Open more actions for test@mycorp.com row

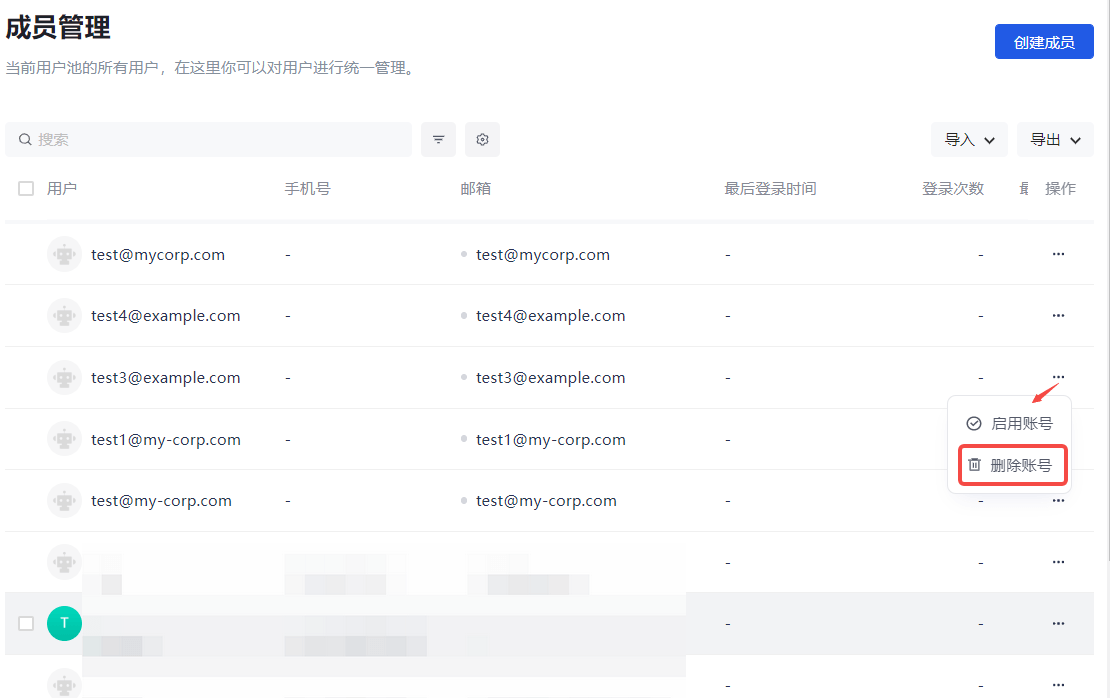tap(1058, 254)
